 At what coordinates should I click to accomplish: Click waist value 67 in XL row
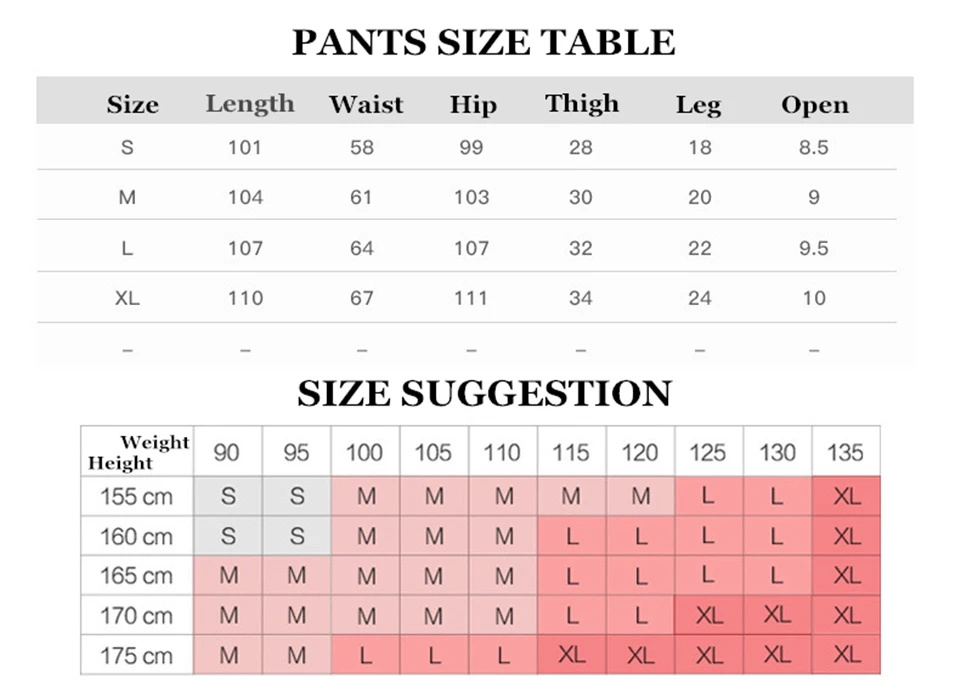(362, 298)
